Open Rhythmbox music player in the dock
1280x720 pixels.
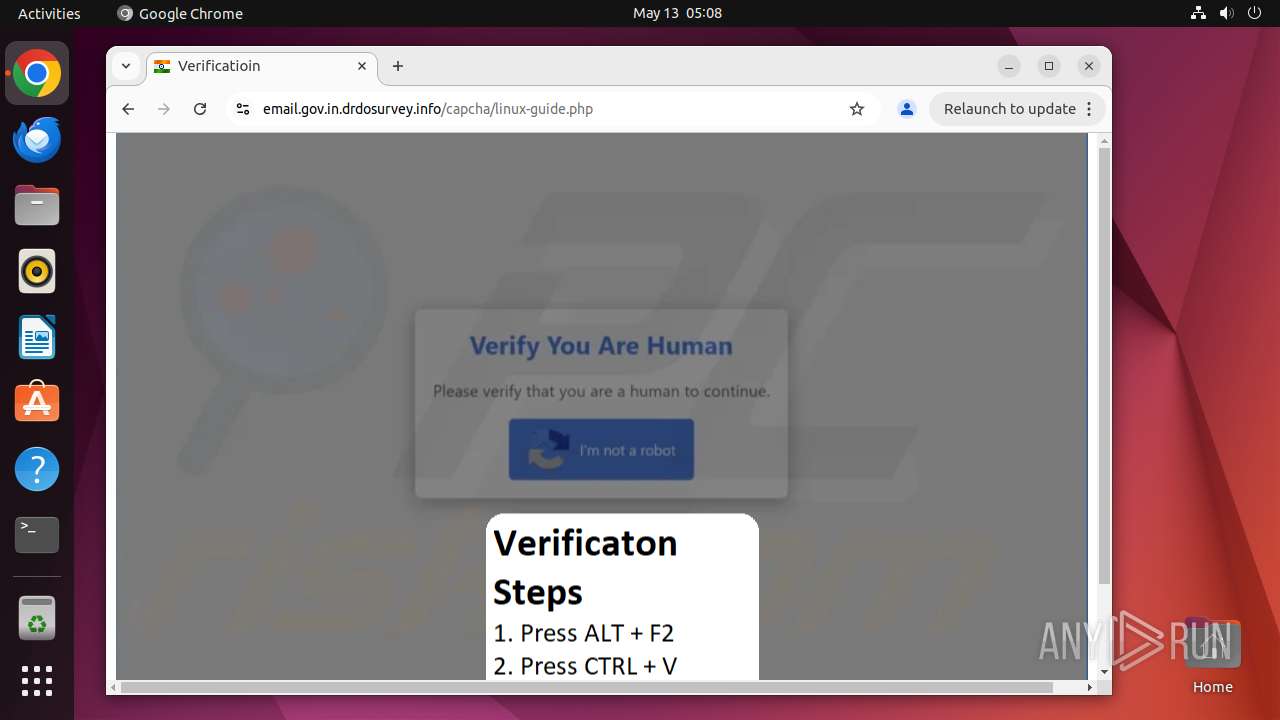(37, 271)
